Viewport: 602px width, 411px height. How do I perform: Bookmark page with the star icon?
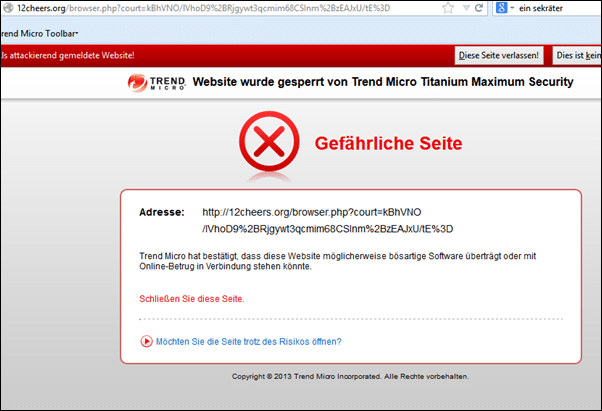(448, 8)
